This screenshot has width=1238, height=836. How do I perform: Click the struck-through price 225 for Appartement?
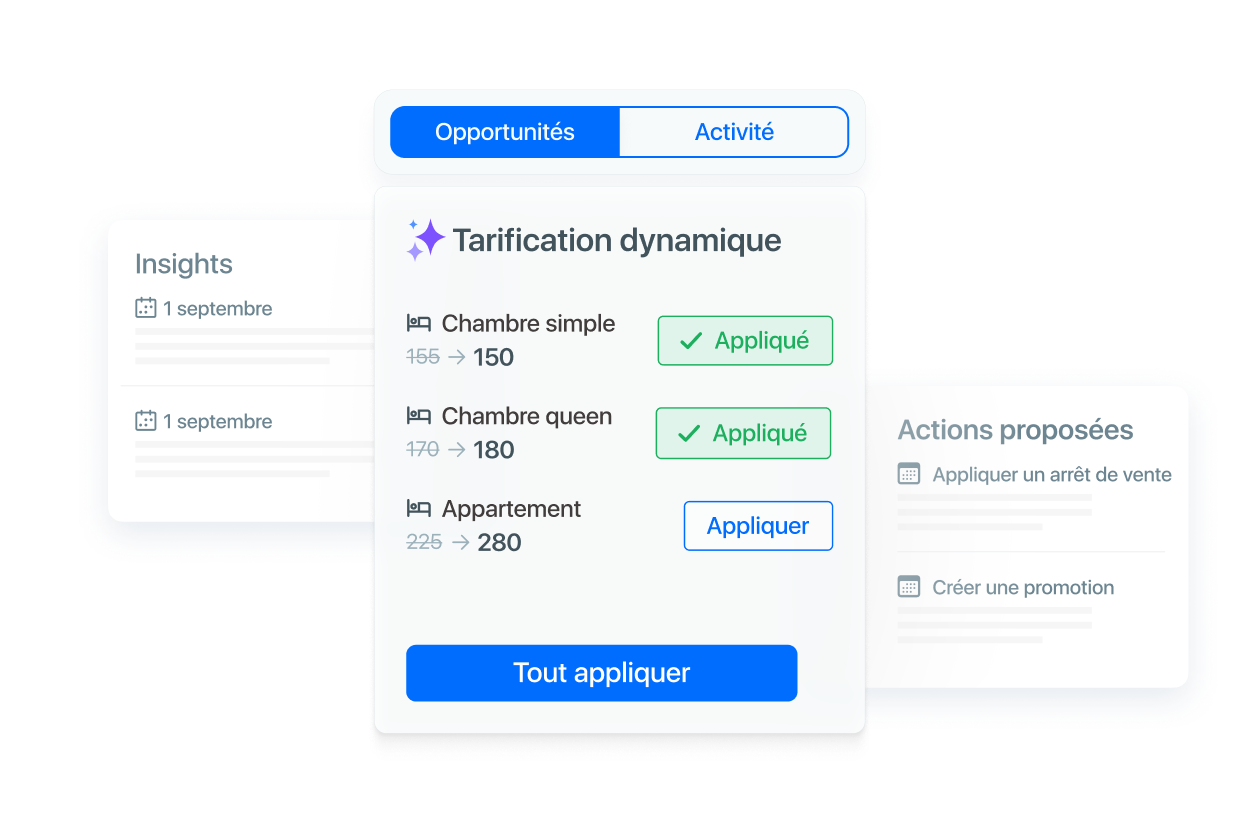point(424,542)
